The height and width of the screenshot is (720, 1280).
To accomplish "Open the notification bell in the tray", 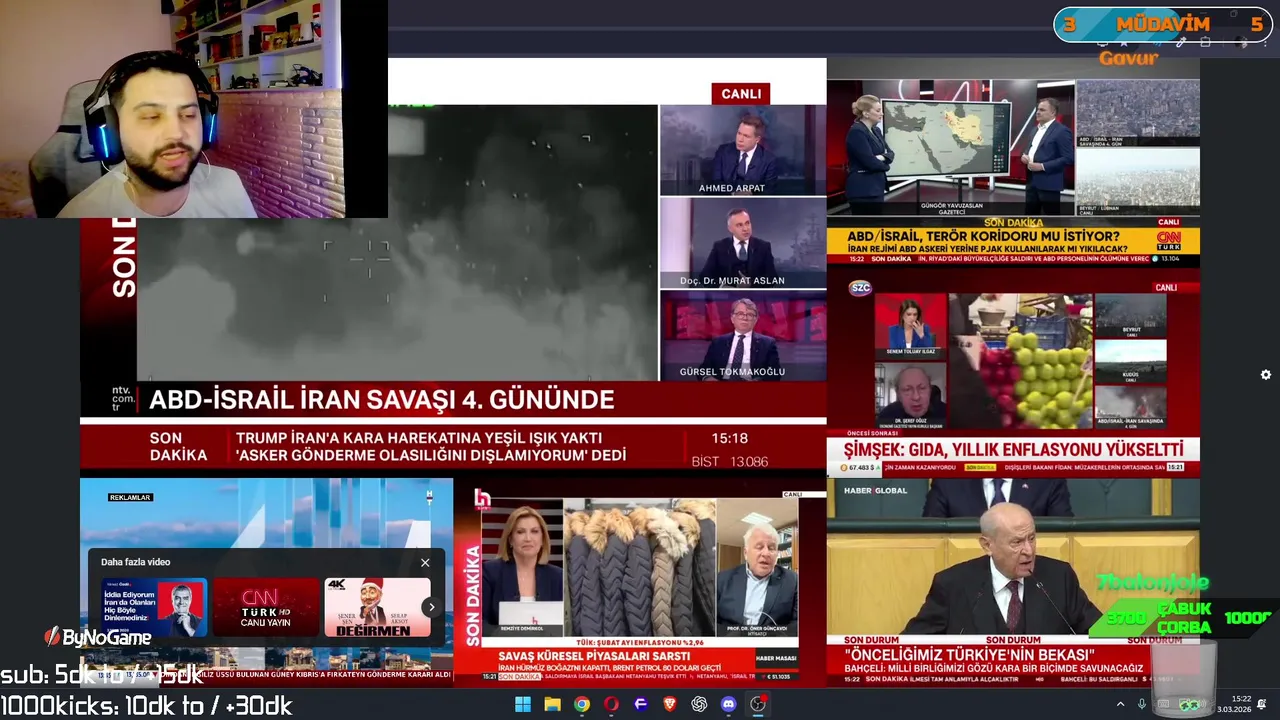I will (x=1262, y=704).
